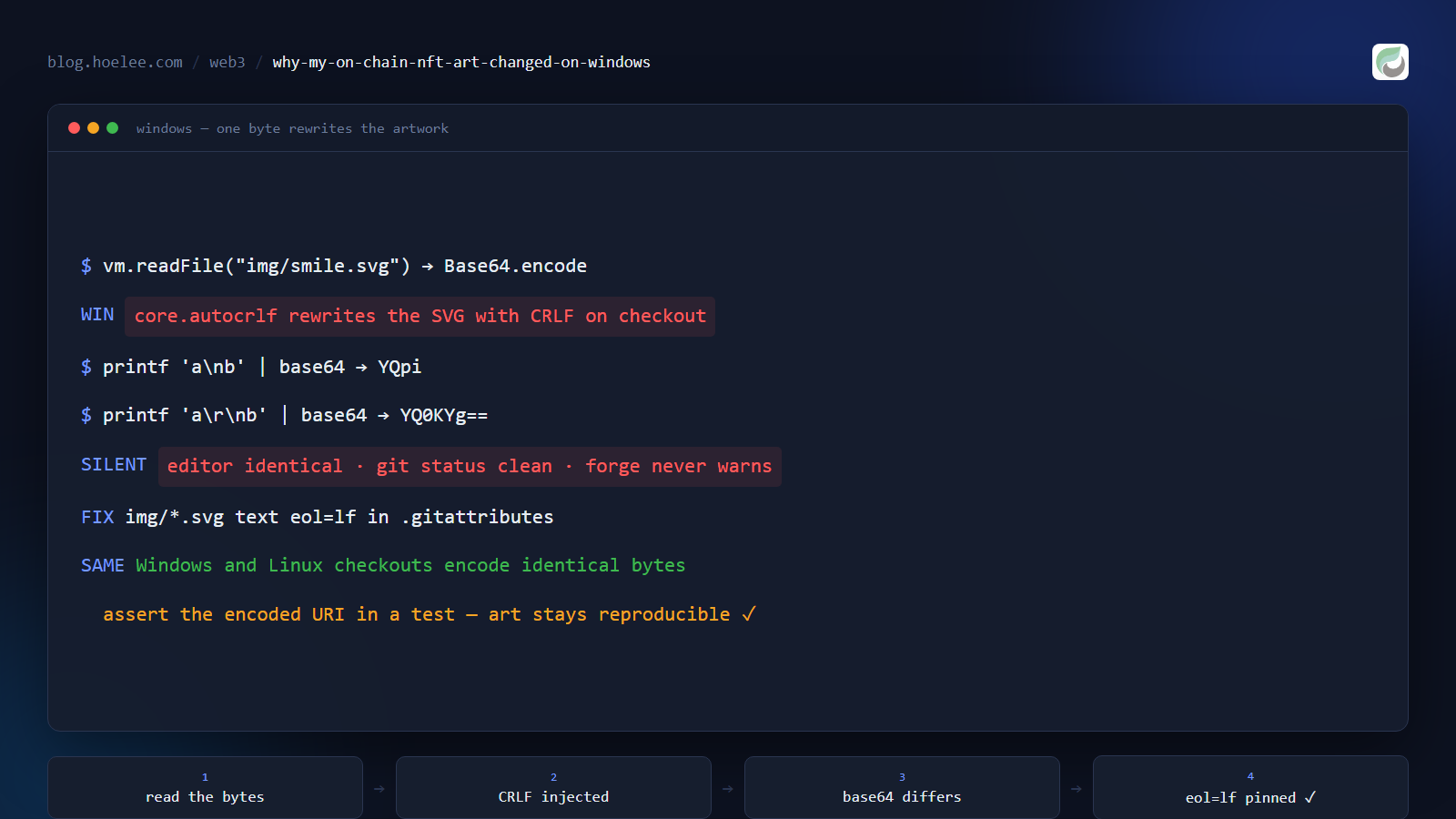The width and height of the screenshot is (1456, 819).
Task: Click the FIX line mentioning .gitattributes
Action: coord(317,517)
